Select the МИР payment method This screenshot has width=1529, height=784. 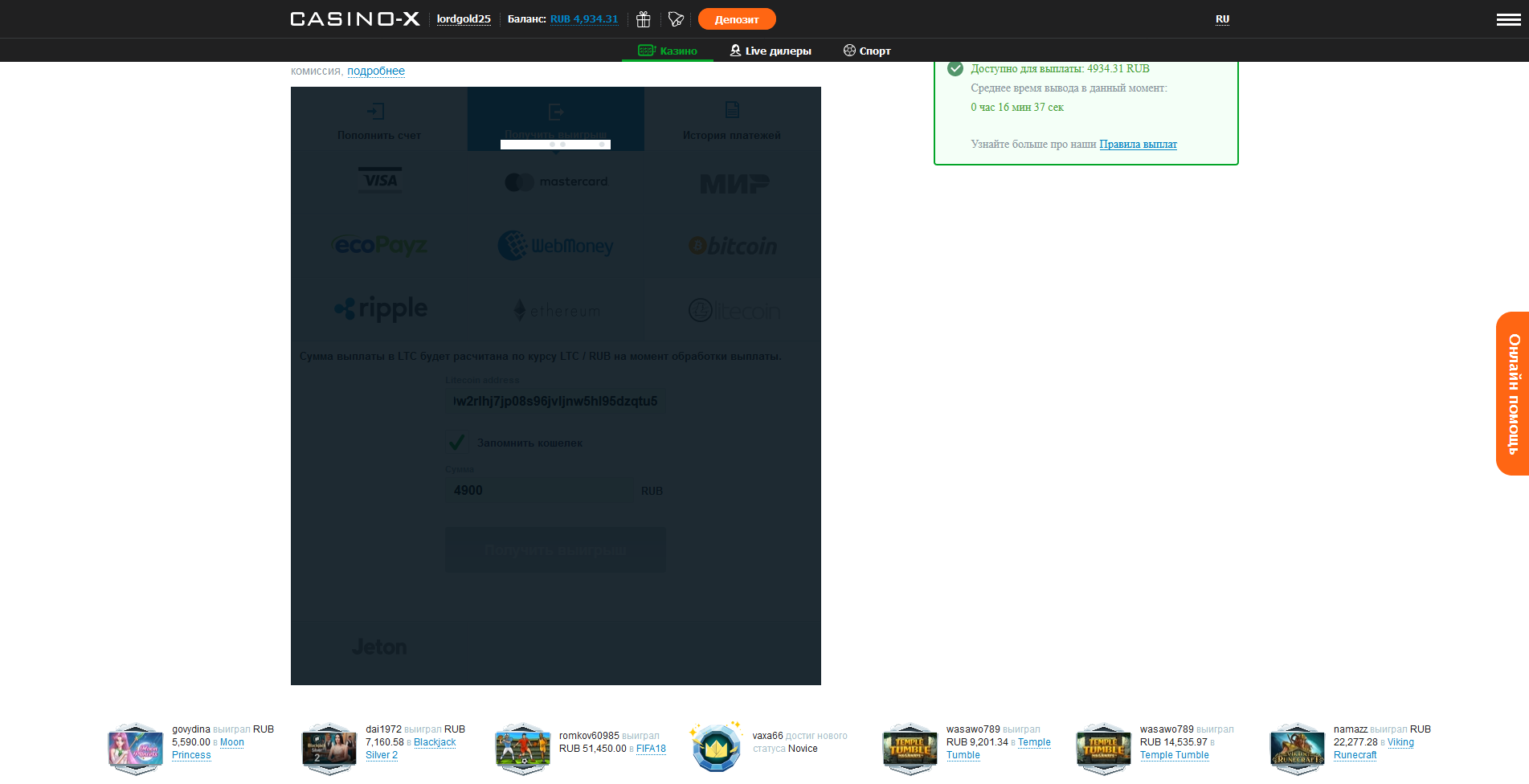(x=734, y=184)
